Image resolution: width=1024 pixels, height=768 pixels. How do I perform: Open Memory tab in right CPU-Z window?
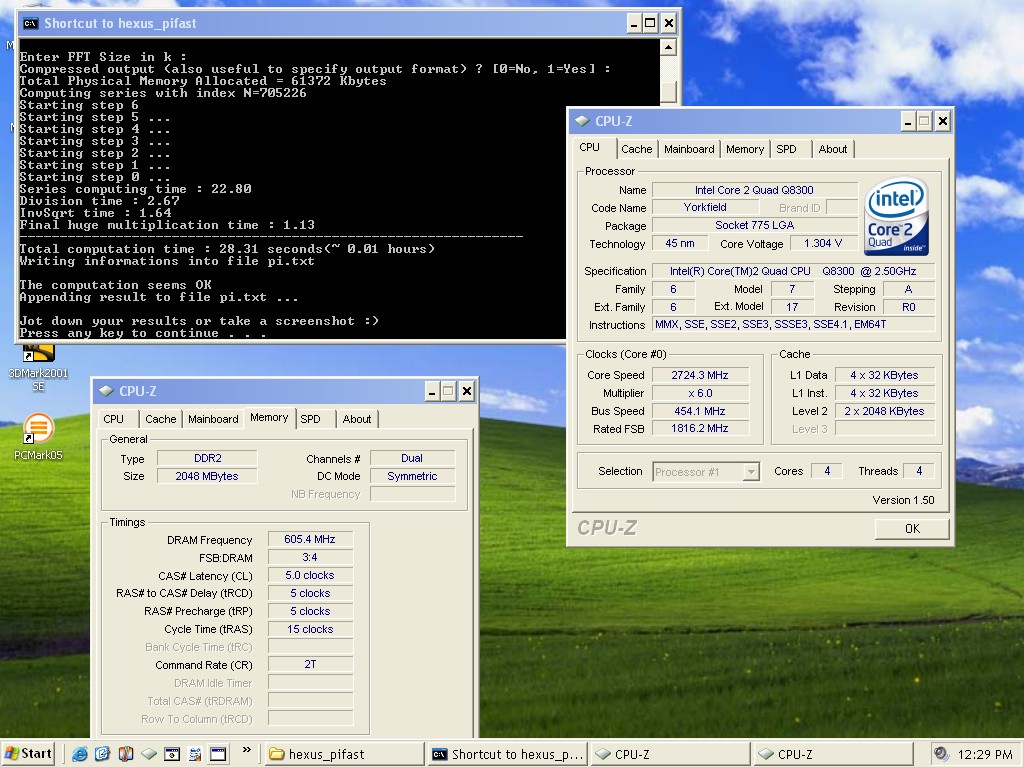pyautogui.click(x=744, y=149)
